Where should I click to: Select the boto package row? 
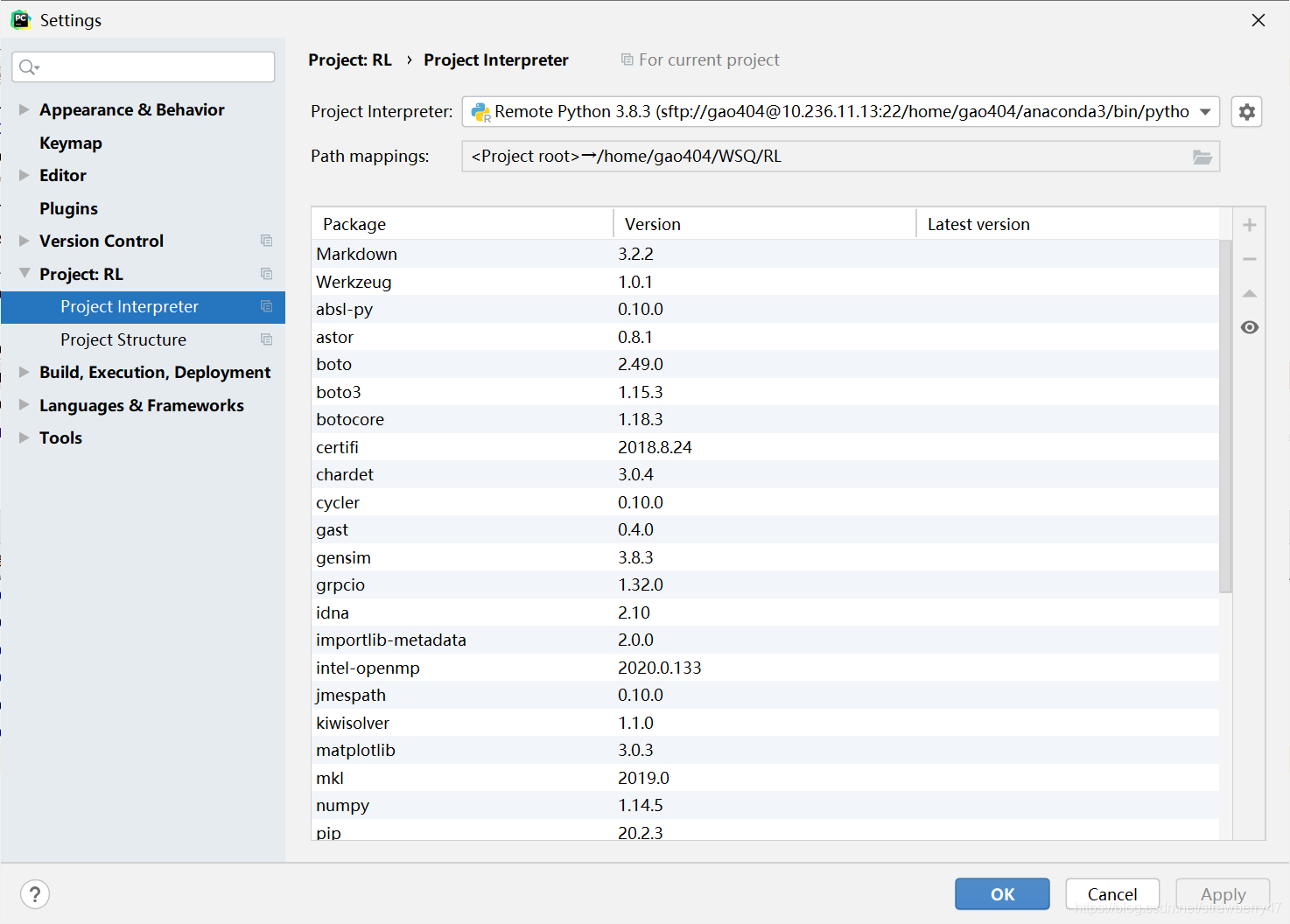(765, 364)
